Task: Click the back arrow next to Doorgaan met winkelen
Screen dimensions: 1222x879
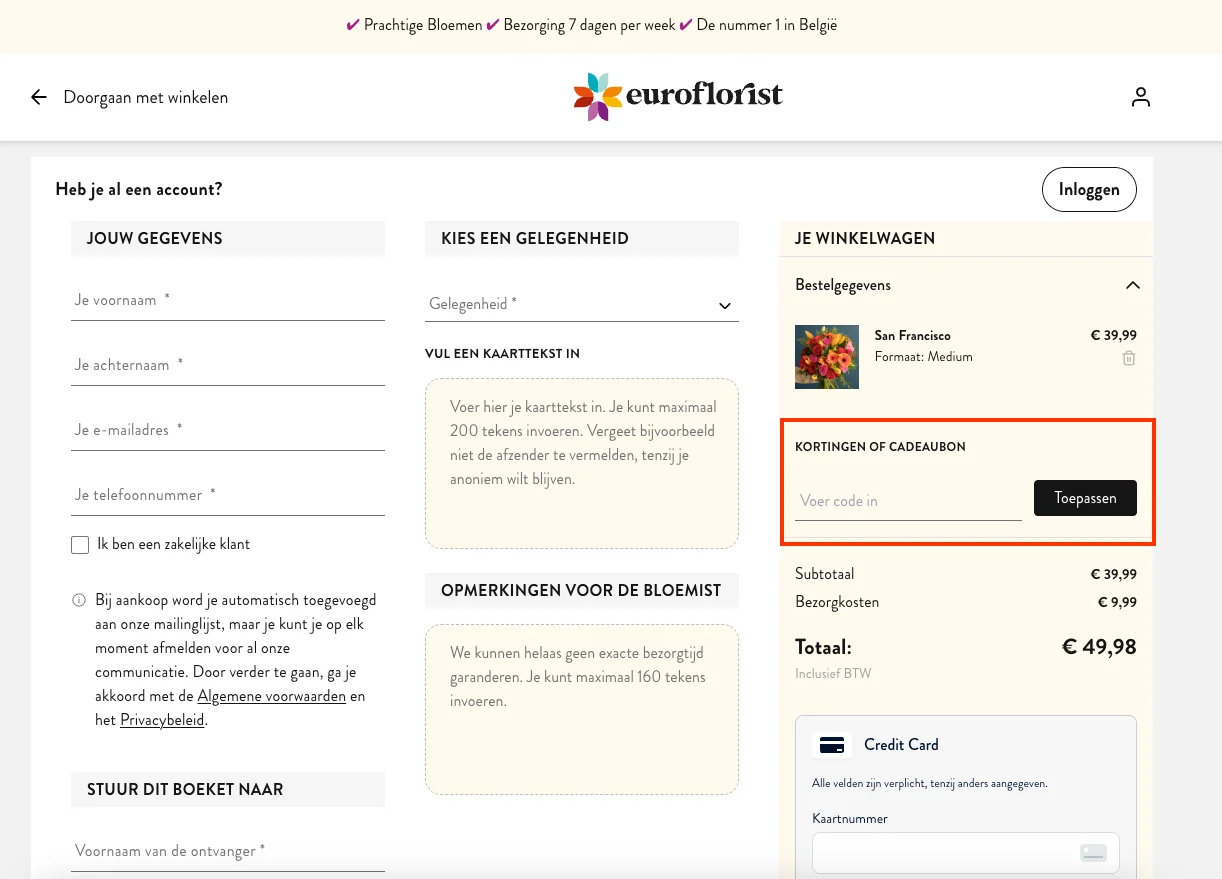Action: coord(38,96)
